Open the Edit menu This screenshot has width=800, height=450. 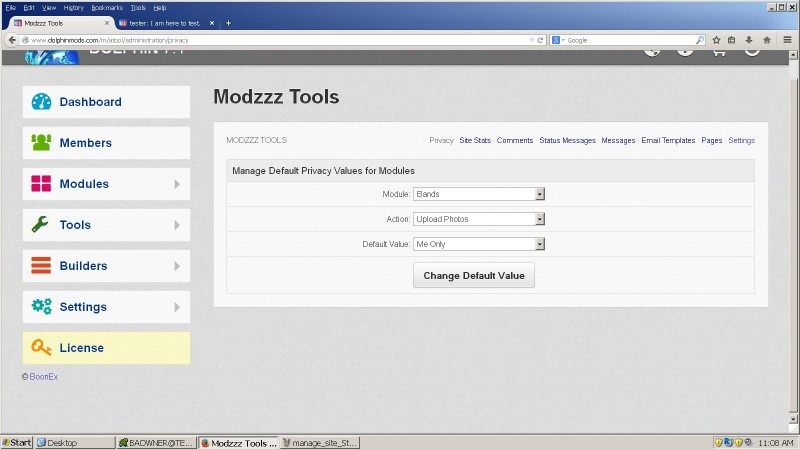[x=29, y=8]
